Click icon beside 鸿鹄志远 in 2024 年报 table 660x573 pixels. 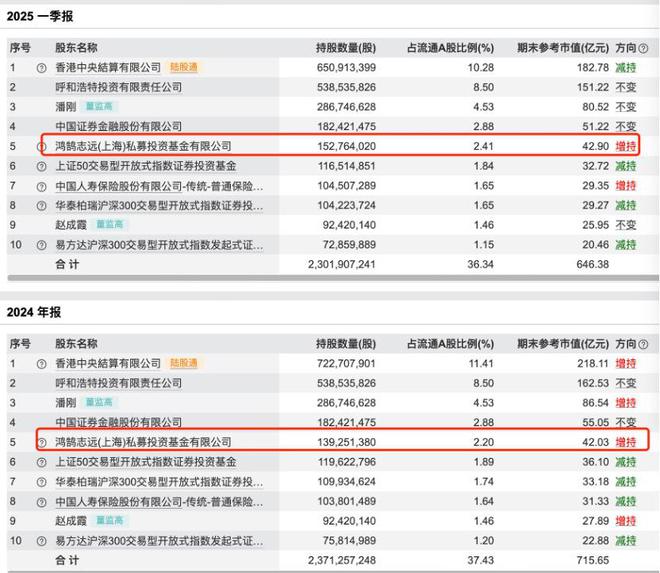coord(41,442)
